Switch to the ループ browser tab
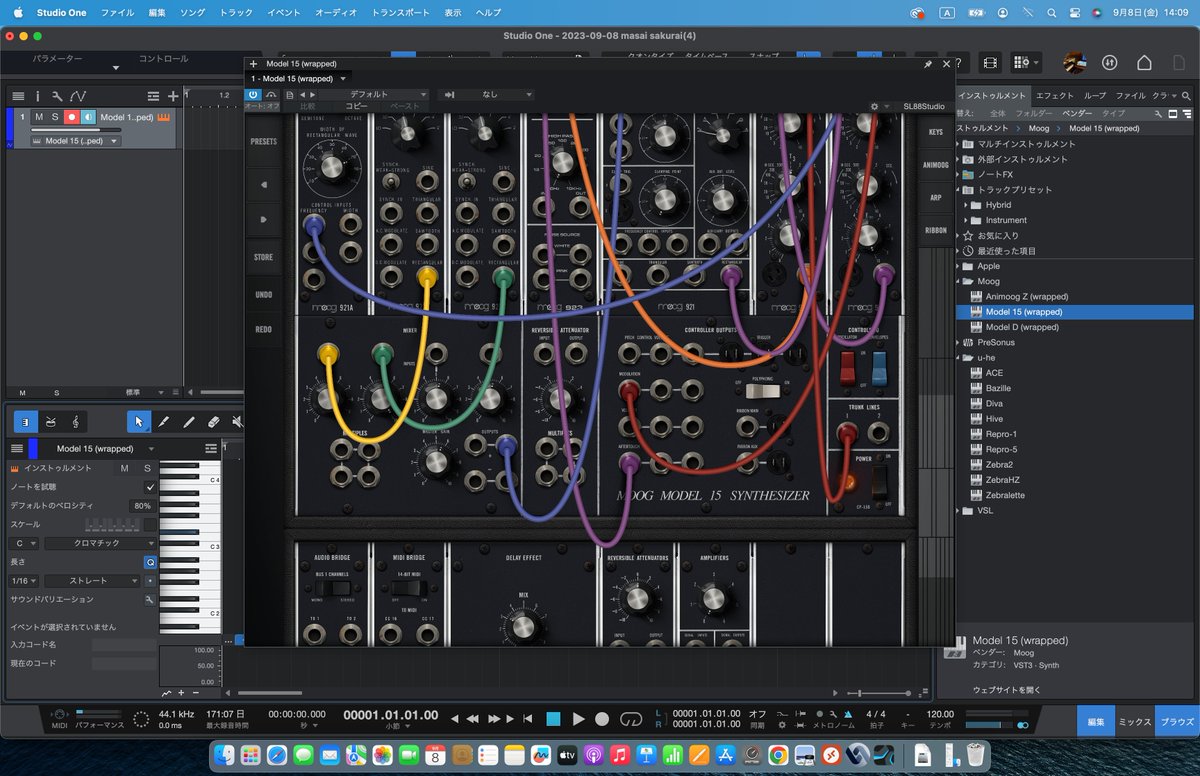This screenshot has width=1200, height=776. pos(1095,95)
